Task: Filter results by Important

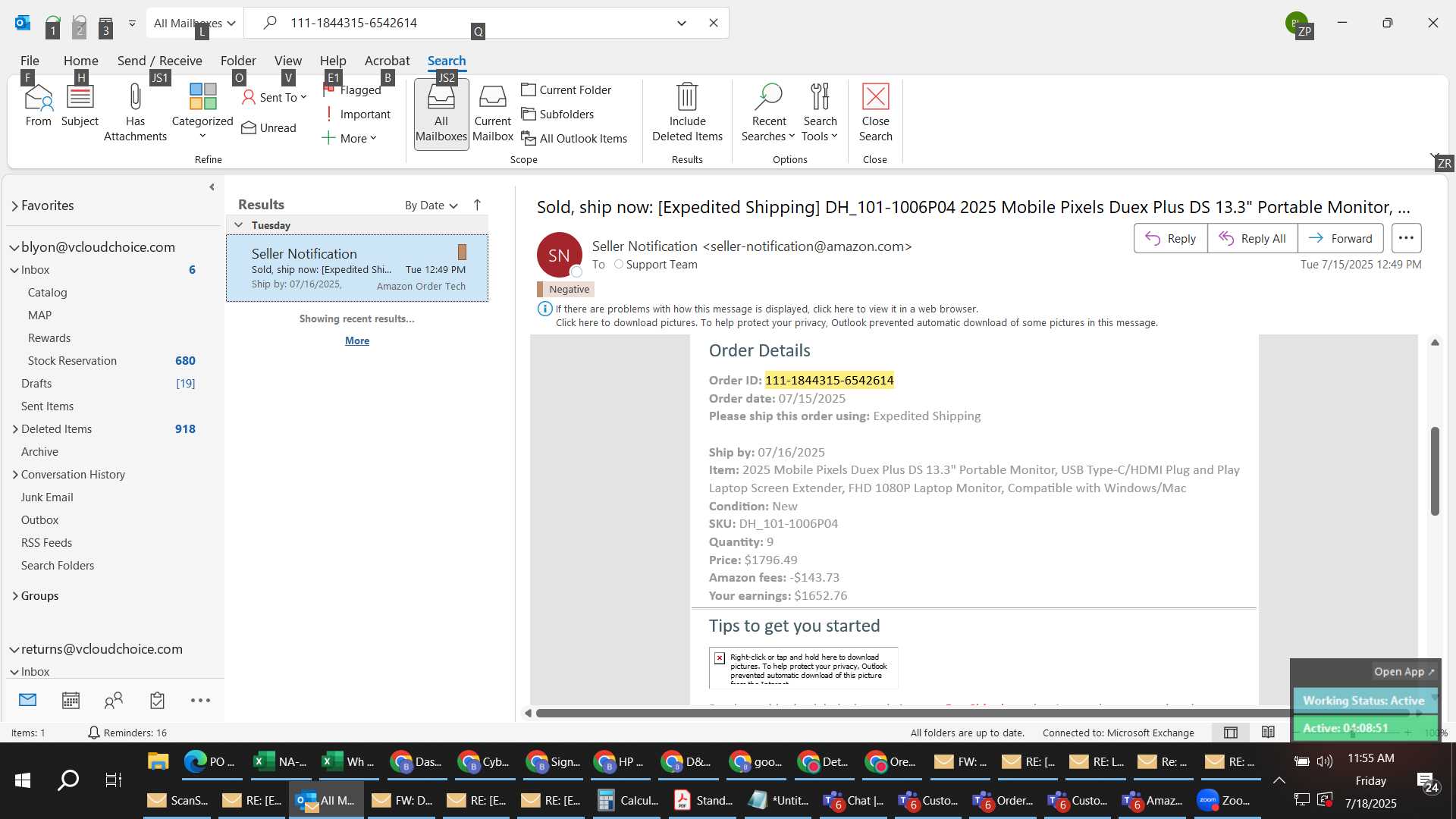Action: coord(356,114)
